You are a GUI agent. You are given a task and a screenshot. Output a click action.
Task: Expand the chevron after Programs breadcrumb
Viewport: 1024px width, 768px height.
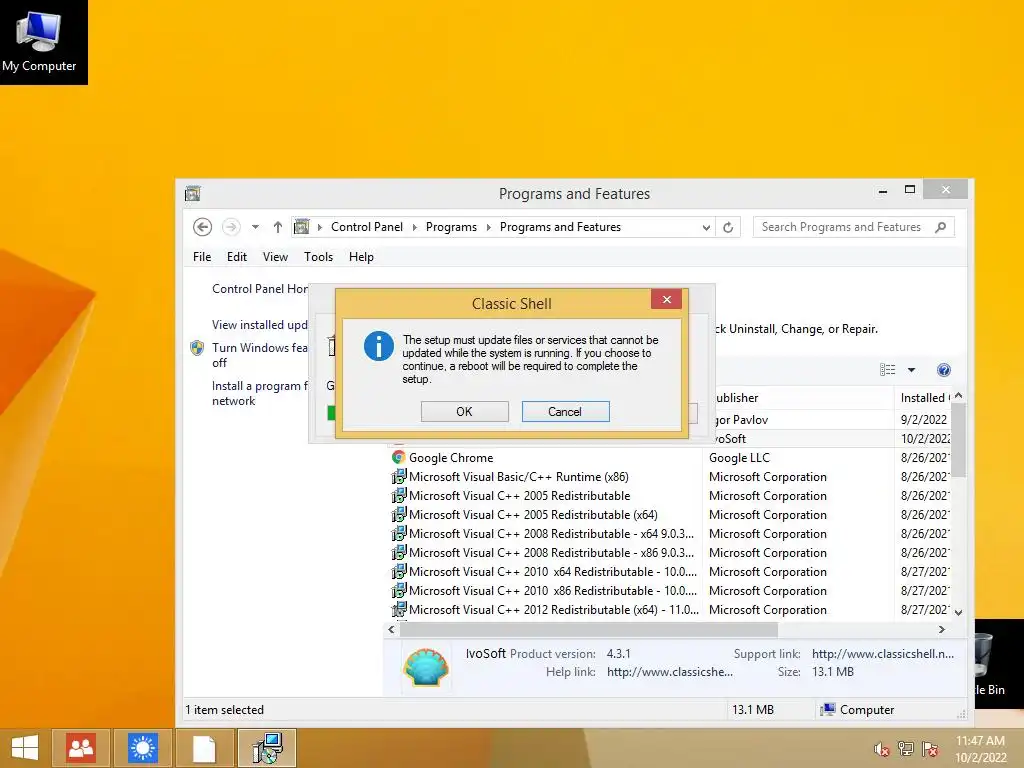(x=488, y=227)
